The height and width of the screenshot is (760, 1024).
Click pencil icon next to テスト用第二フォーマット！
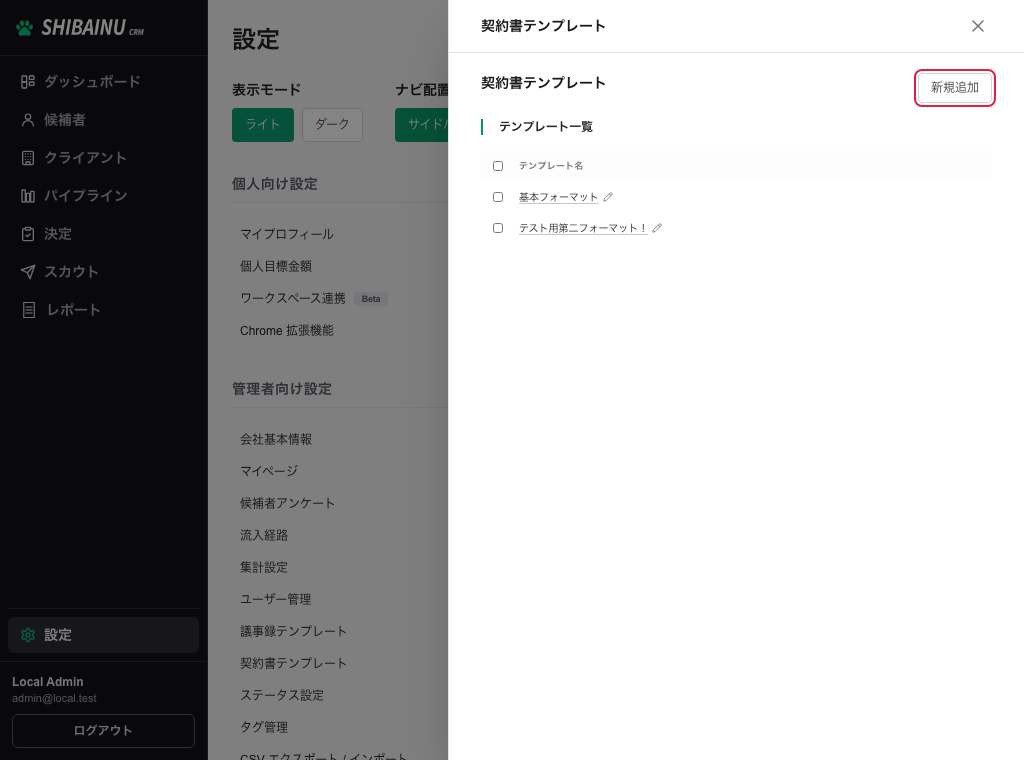pos(657,228)
